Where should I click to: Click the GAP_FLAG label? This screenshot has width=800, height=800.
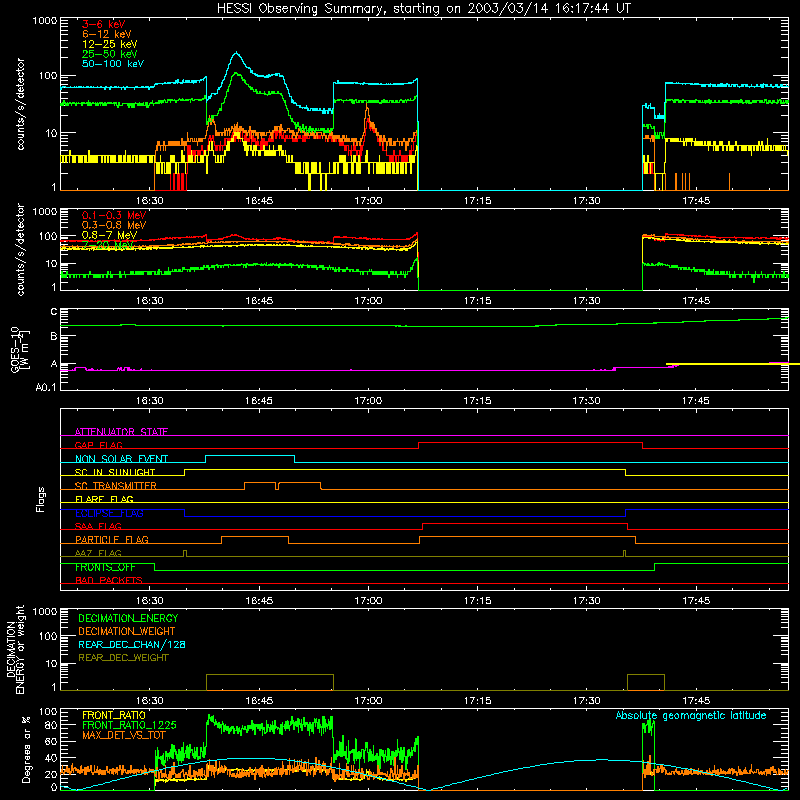tap(98, 445)
